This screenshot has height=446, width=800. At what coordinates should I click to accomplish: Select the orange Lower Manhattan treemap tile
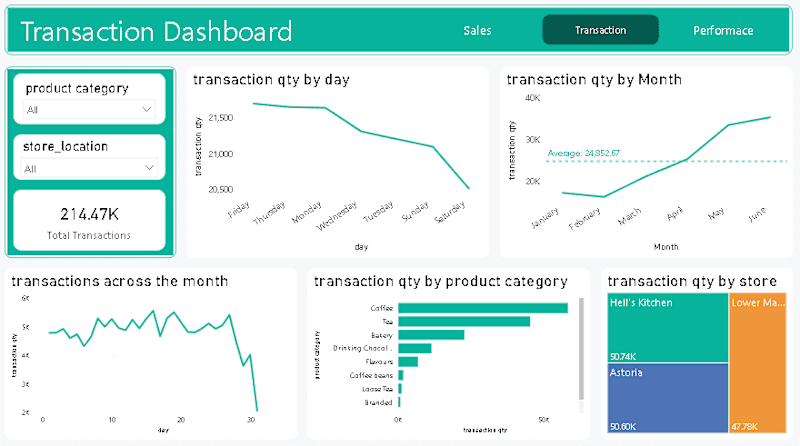click(x=758, y=363)
